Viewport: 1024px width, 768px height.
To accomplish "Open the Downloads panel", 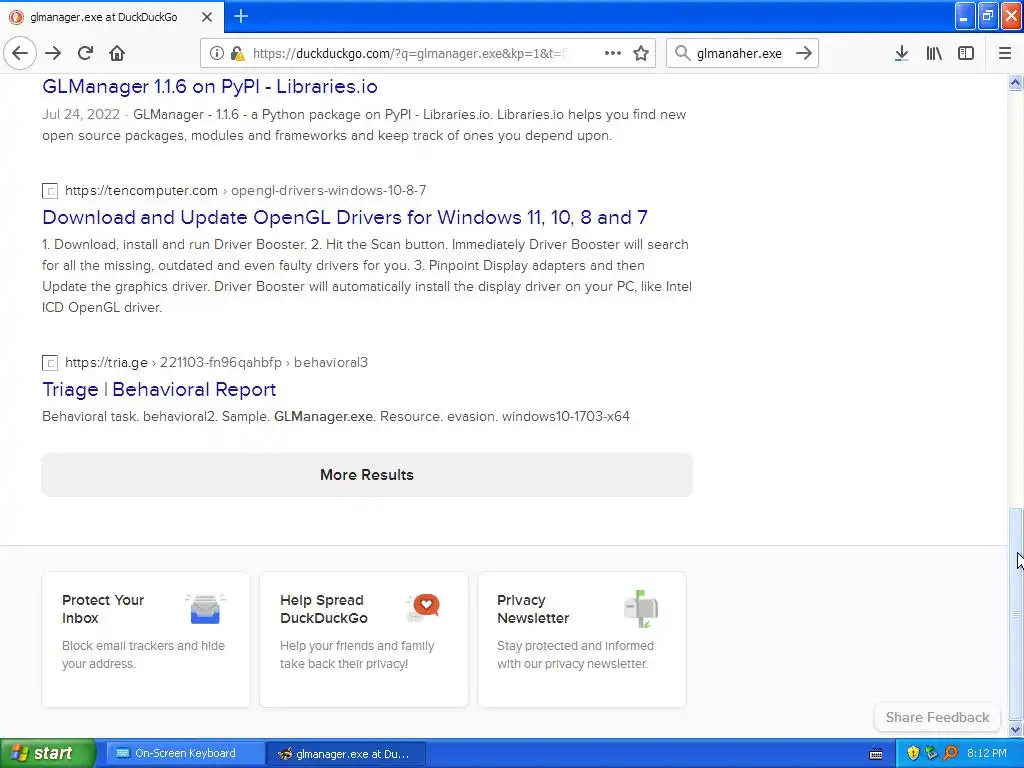I will [901, 53].
